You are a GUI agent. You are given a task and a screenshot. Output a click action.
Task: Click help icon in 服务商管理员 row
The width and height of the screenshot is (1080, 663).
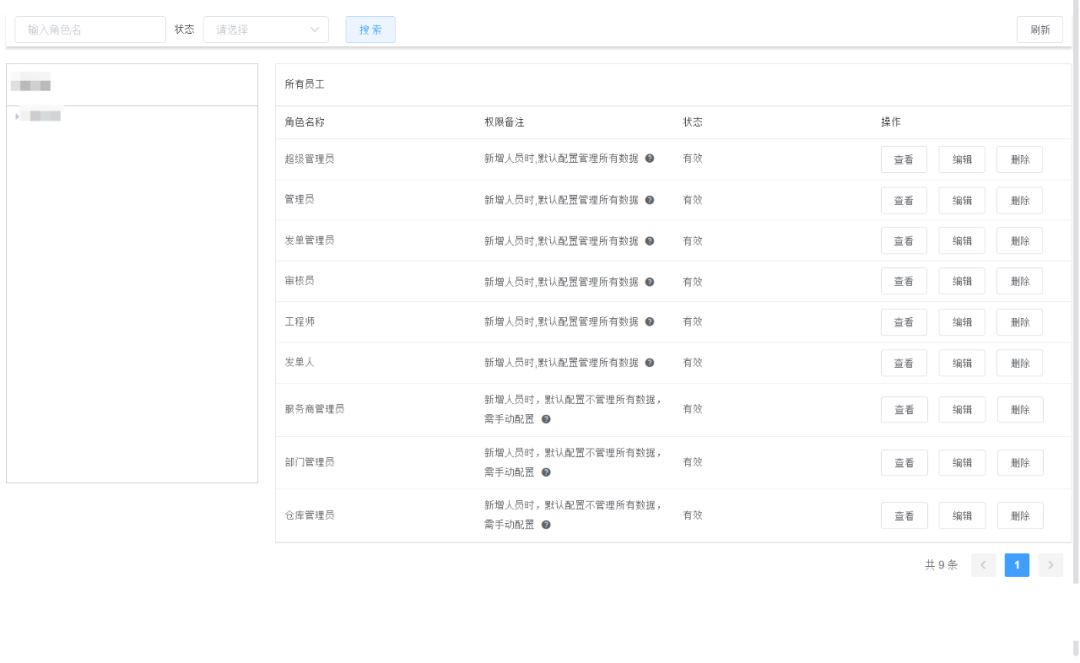click(x=546, y=419)
